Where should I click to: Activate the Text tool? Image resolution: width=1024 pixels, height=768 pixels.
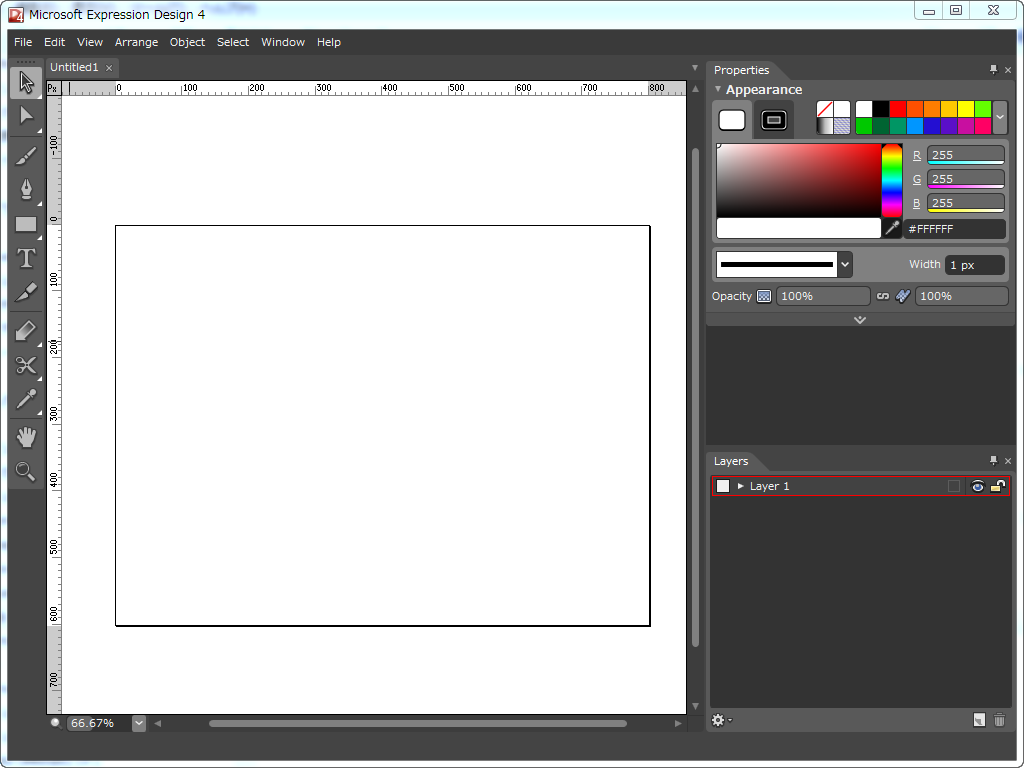[26, 258]
